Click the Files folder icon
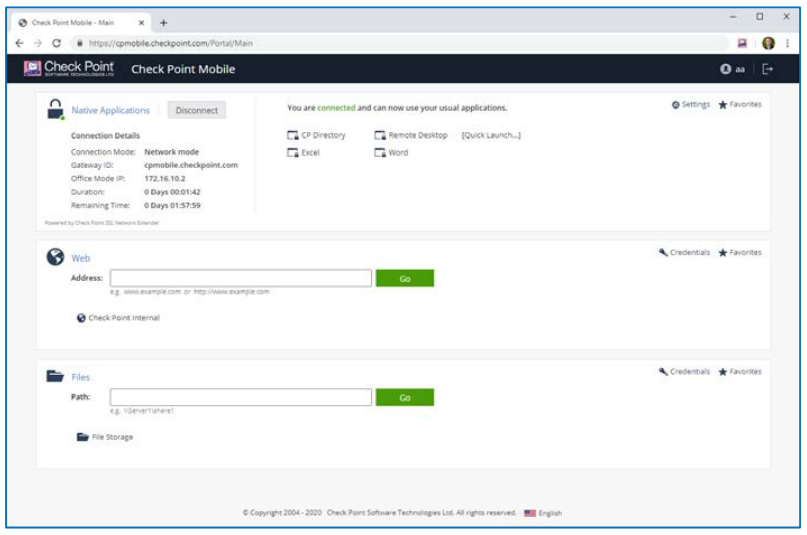This screenshot has height=535, width=807. pyautogui.click(x=55, y=376)
